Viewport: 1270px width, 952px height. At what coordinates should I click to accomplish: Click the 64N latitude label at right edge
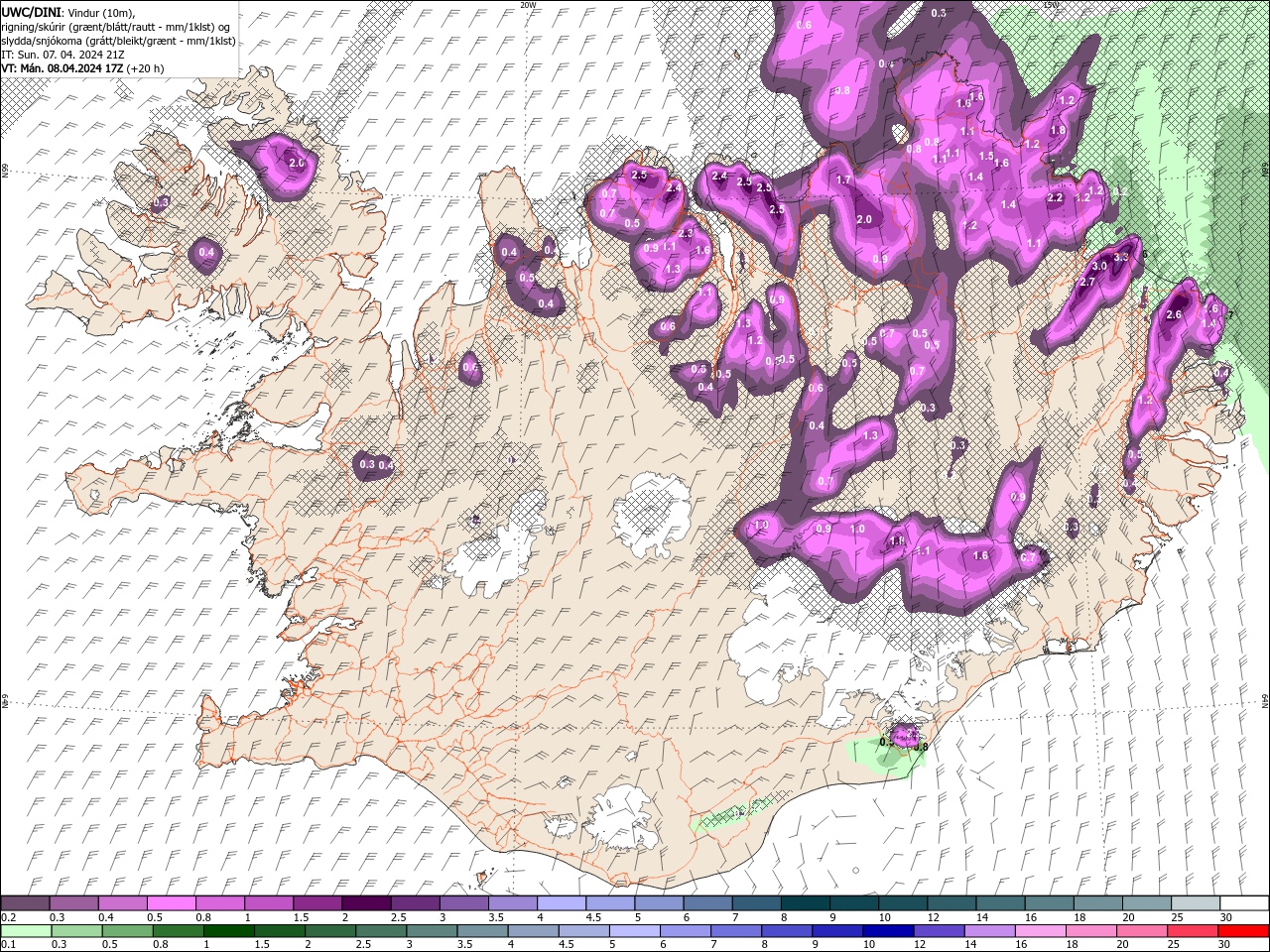[x=1265, y=701]
